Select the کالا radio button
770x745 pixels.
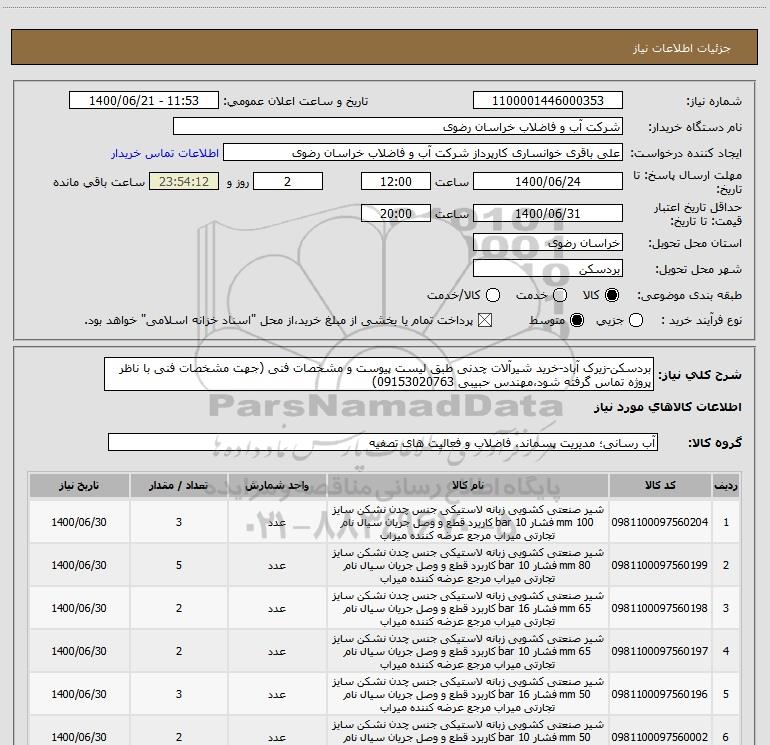tap(612, 295)
